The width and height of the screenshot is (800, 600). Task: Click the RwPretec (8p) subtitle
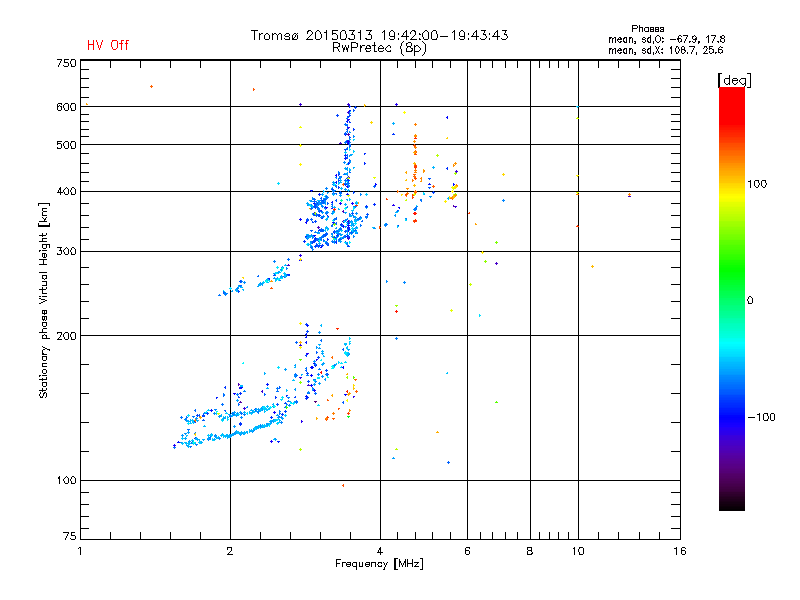point(379,48)
